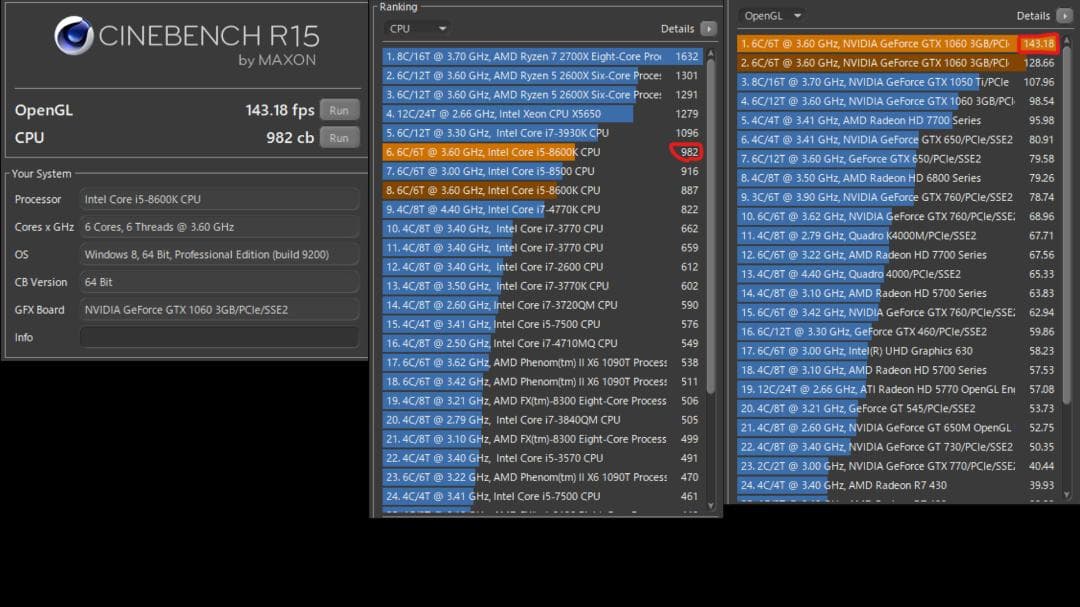Start the CPU test with its Run button
Viewport: 1080px width, 607px height.
click(339, 137)
